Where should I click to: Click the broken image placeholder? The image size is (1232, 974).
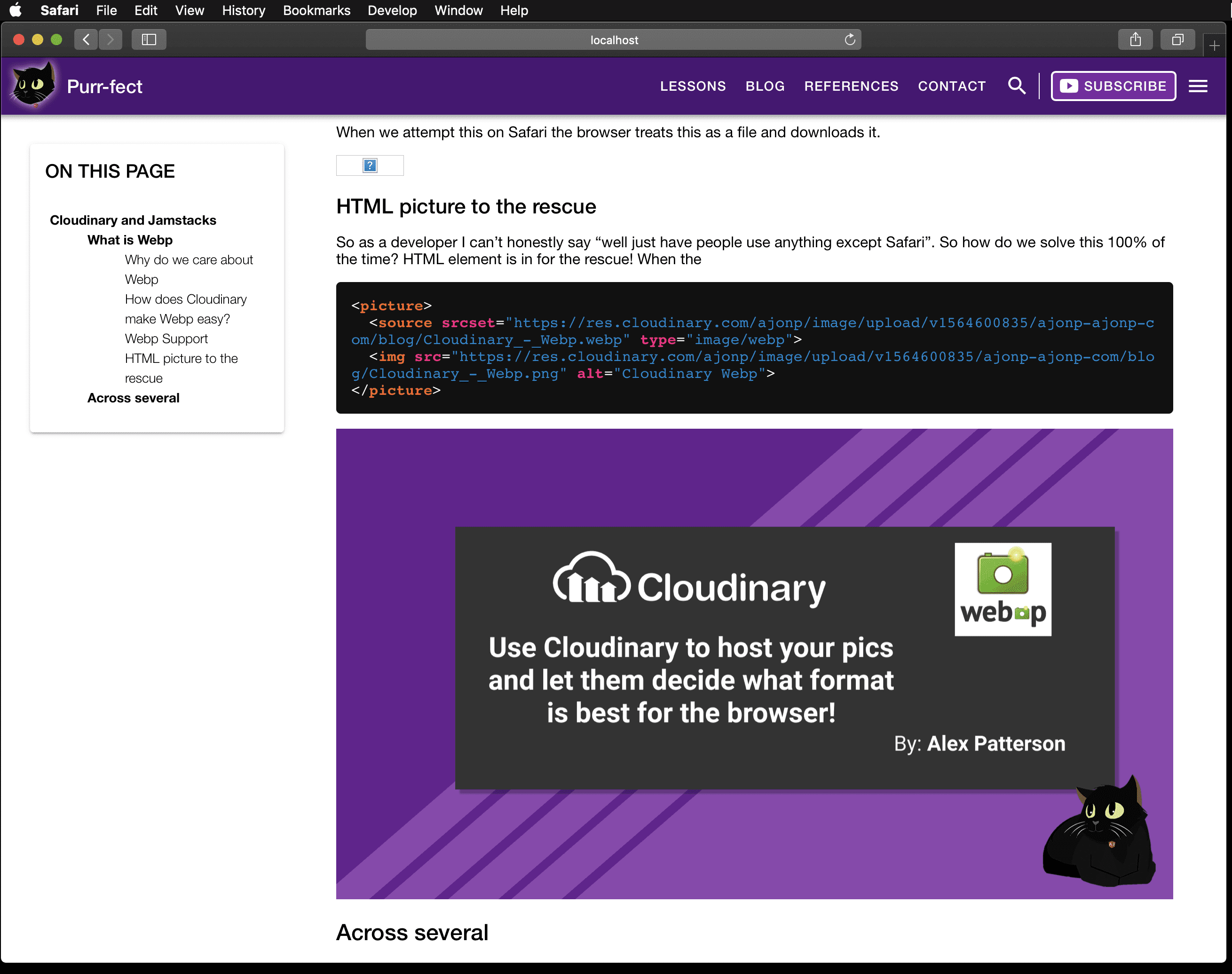(370, 165)
